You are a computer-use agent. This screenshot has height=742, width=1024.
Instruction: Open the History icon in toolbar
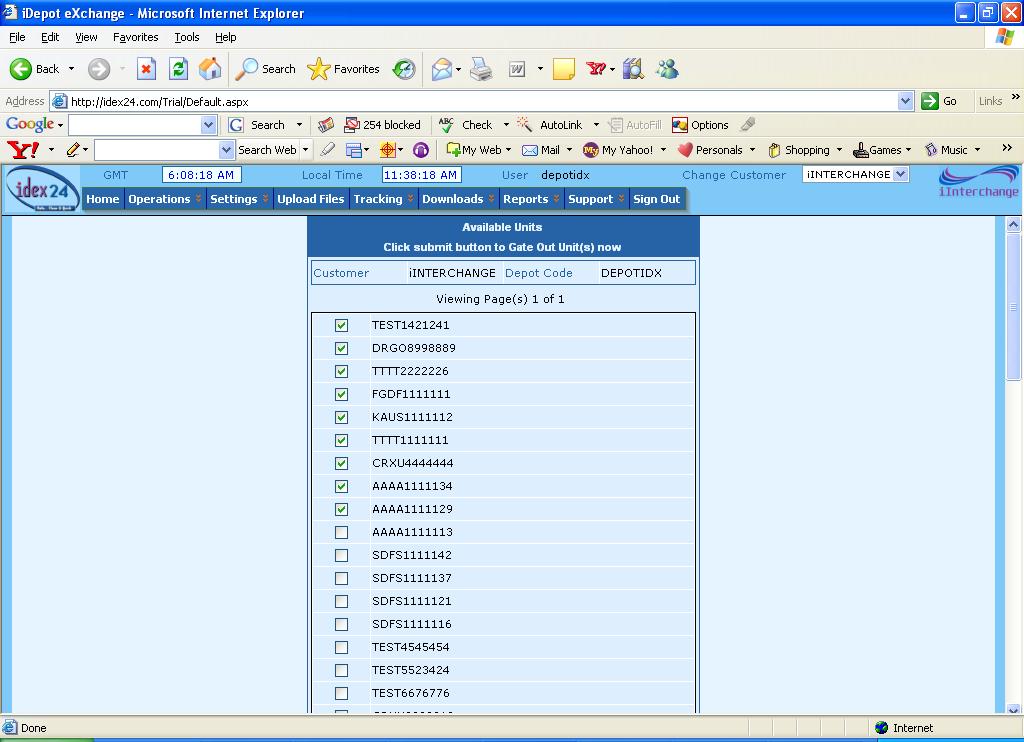pyautogui.click(x=404, y=69)
